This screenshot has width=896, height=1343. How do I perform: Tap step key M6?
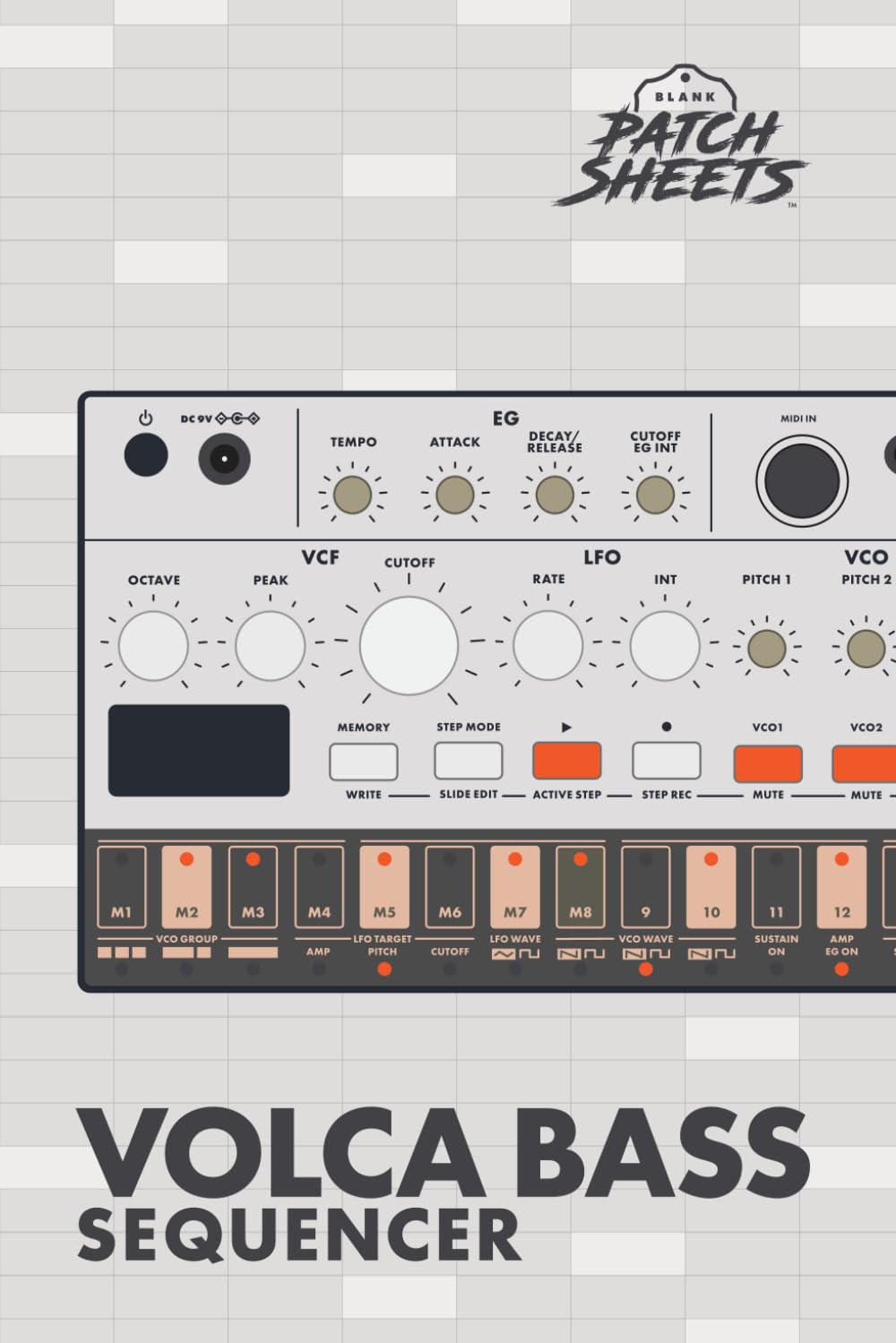coord(450,887)
